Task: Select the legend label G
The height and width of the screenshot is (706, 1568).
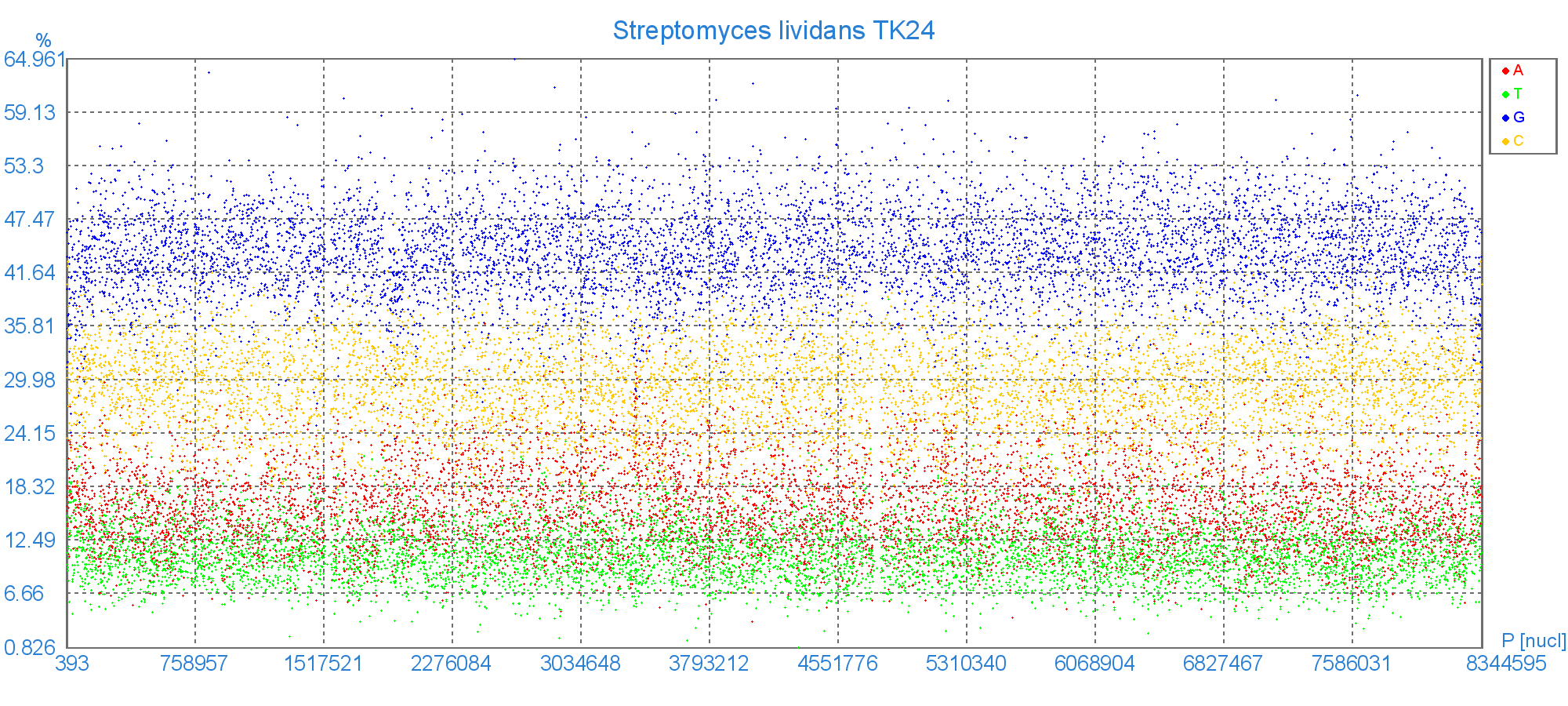Action: click(x=1519, y=118)
